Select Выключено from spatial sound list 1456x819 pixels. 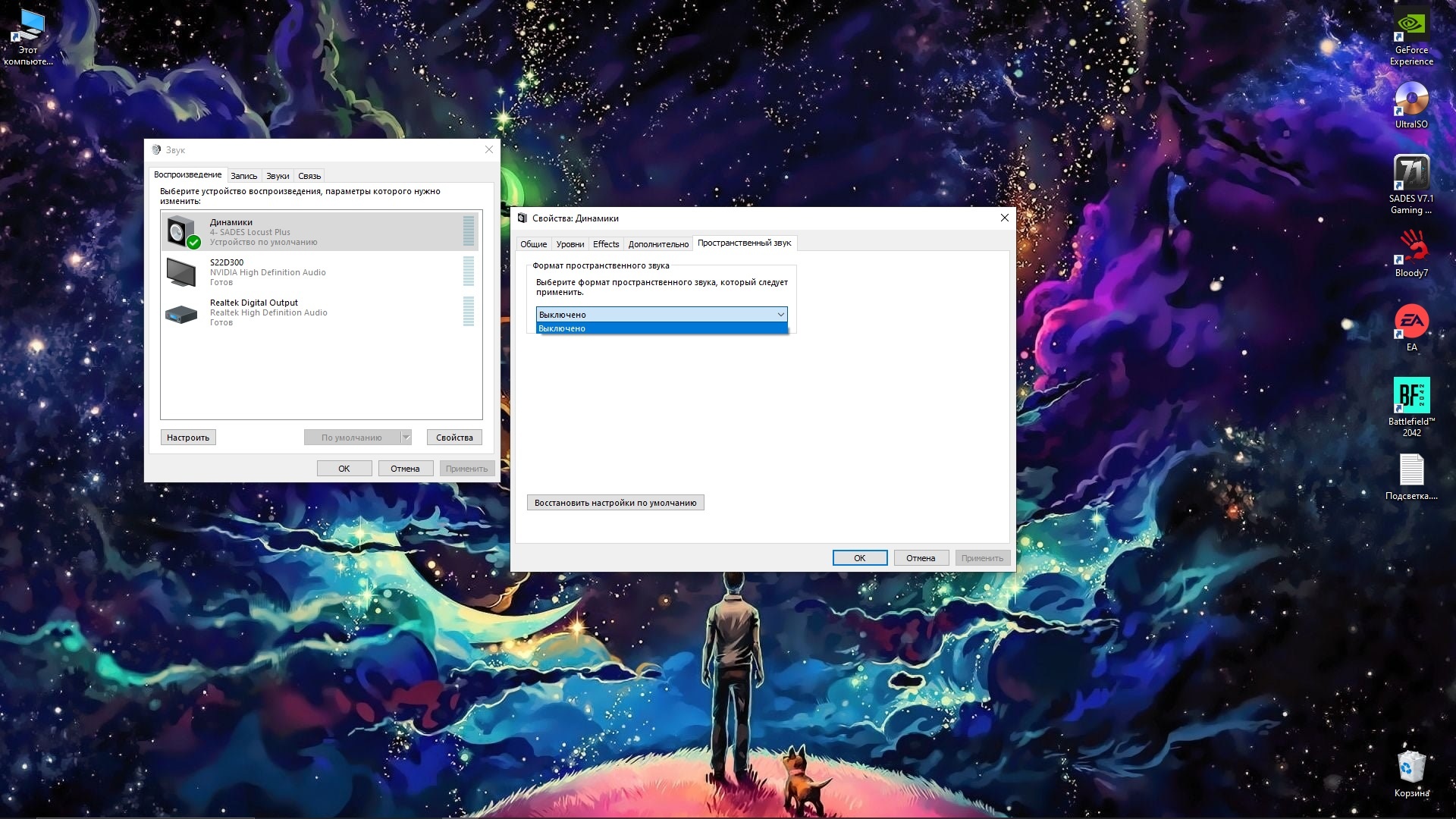[x=660, y=328]
